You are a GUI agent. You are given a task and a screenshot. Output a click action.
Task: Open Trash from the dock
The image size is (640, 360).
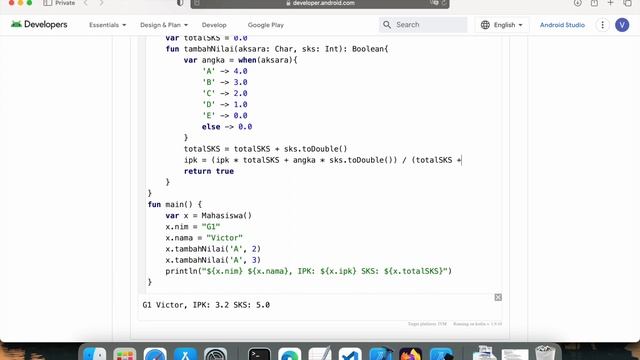click(x=545, y=353)
